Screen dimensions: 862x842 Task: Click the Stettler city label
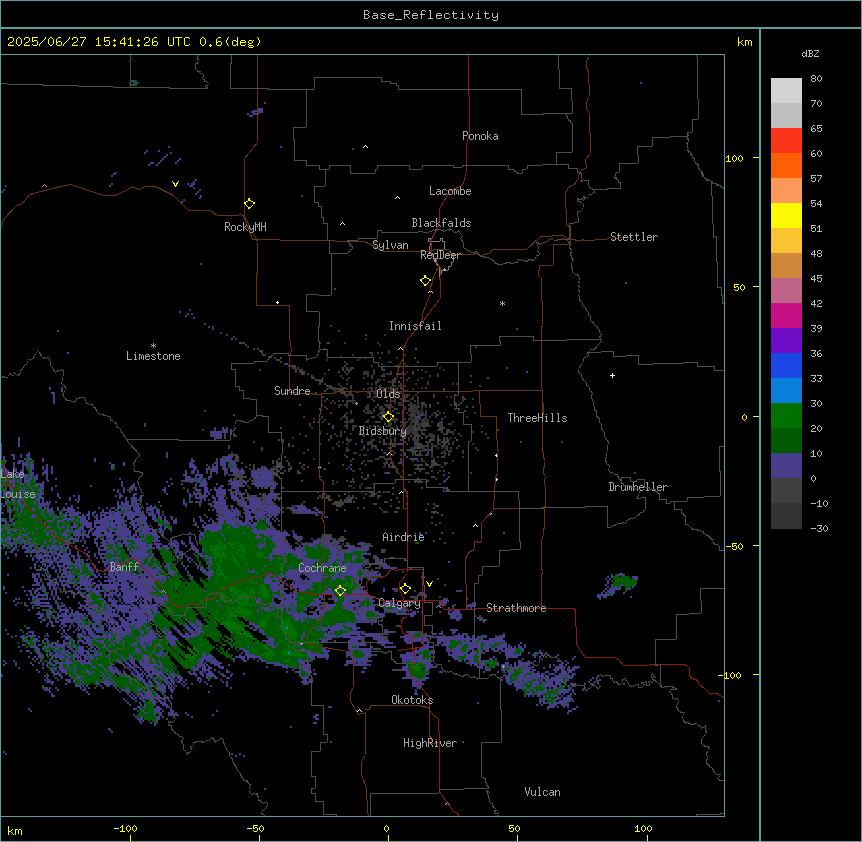634,237
